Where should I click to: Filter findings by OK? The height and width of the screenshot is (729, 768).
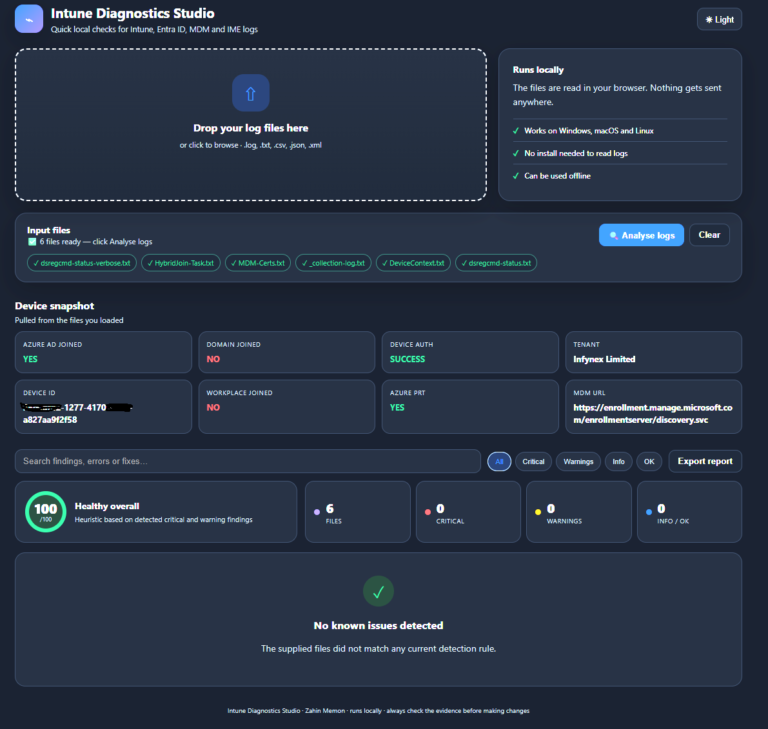coord(649,462)
